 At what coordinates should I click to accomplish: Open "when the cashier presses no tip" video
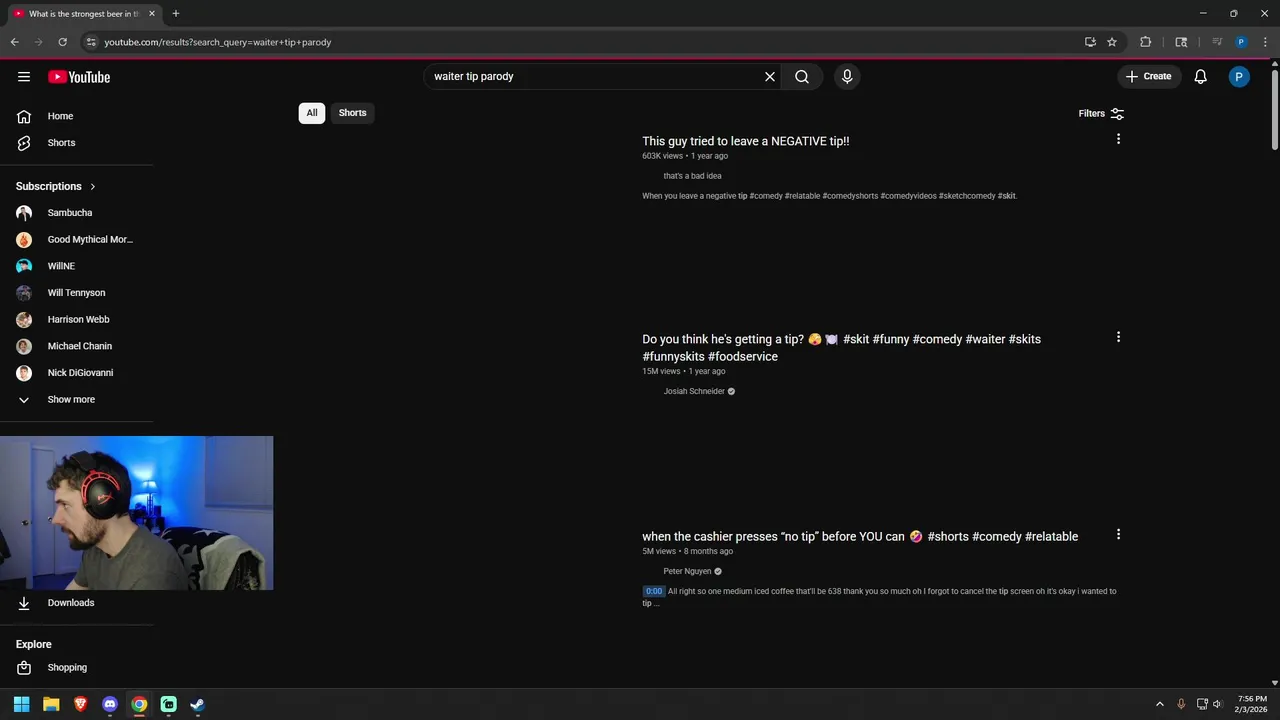[860, 537]
